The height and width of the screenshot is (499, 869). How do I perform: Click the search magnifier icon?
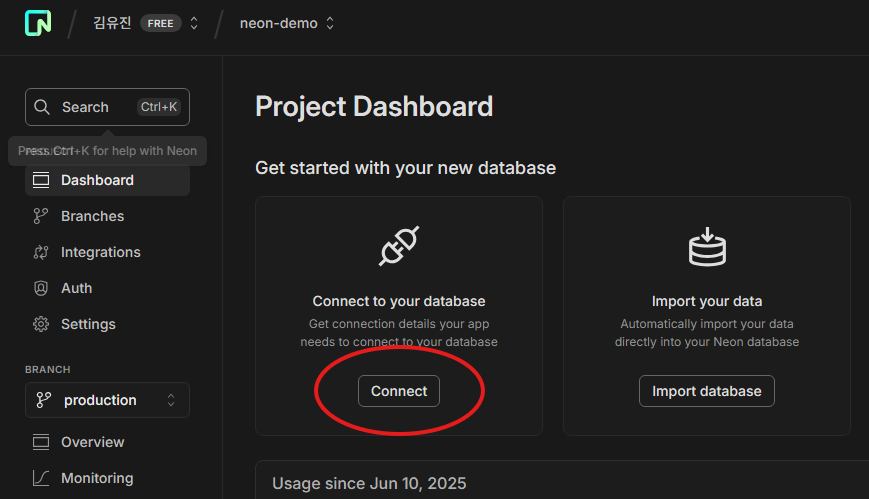pos(42,107)
